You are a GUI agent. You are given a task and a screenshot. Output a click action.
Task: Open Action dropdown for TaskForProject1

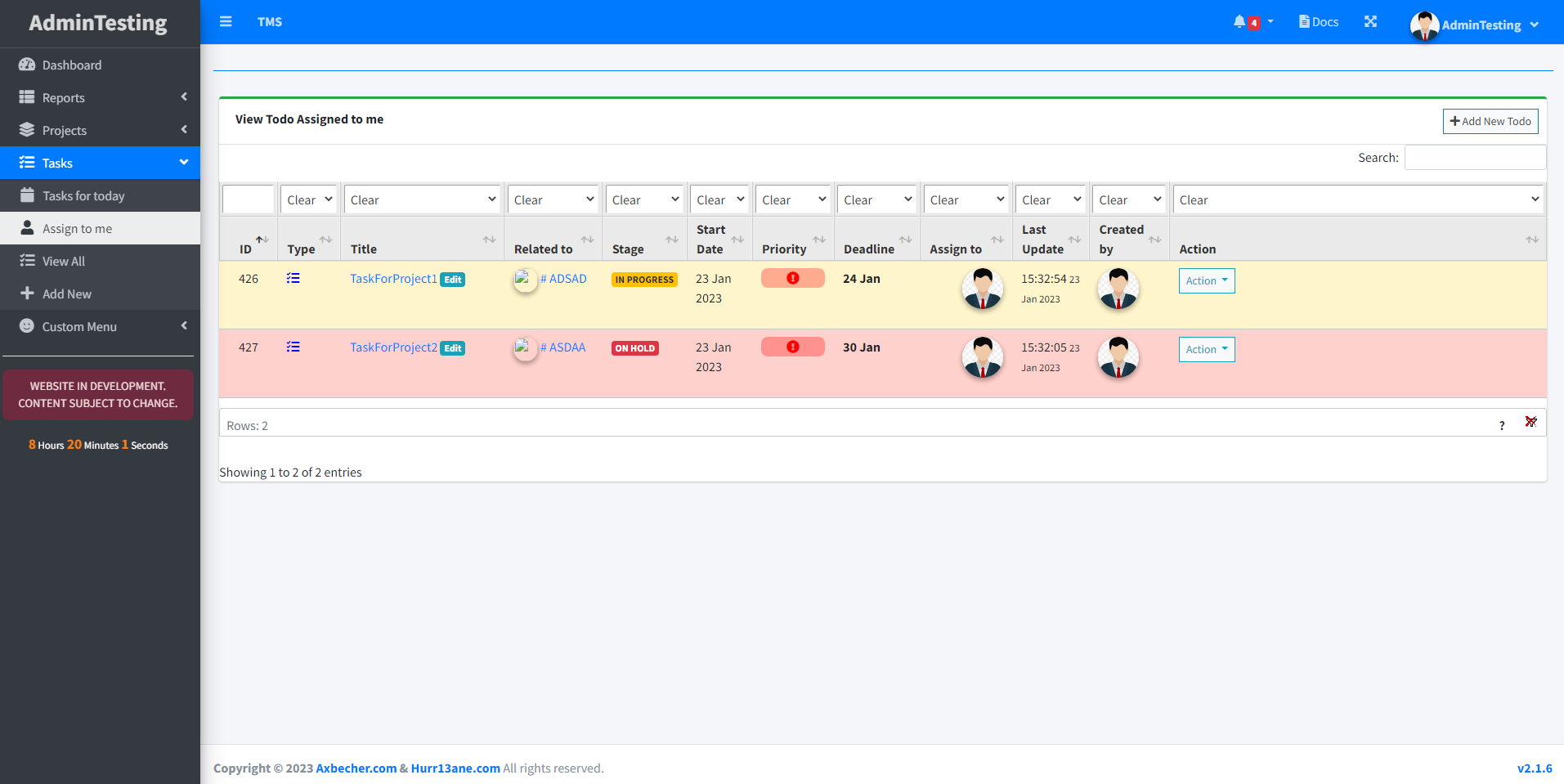[1206, 280]
